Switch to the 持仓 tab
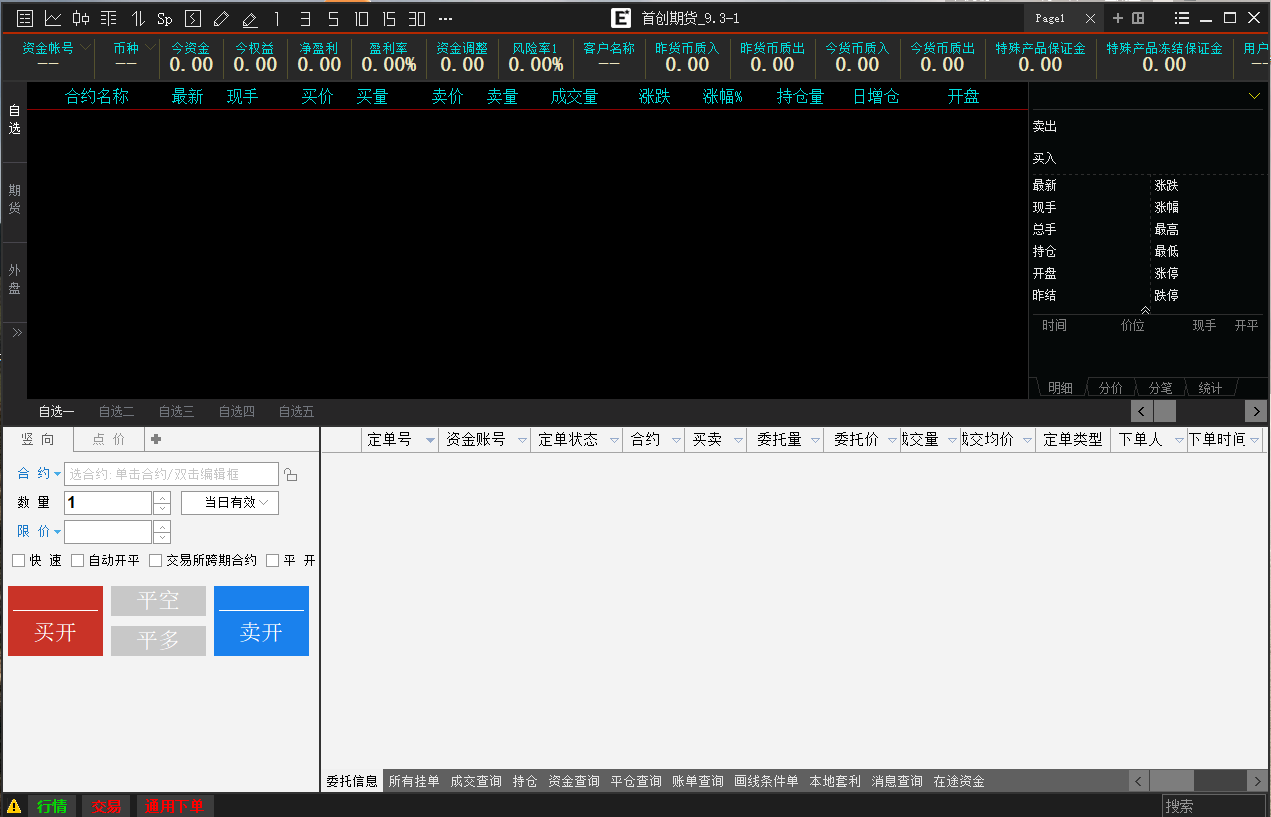This screenshot has width=1271, height=817. point(525,781)
